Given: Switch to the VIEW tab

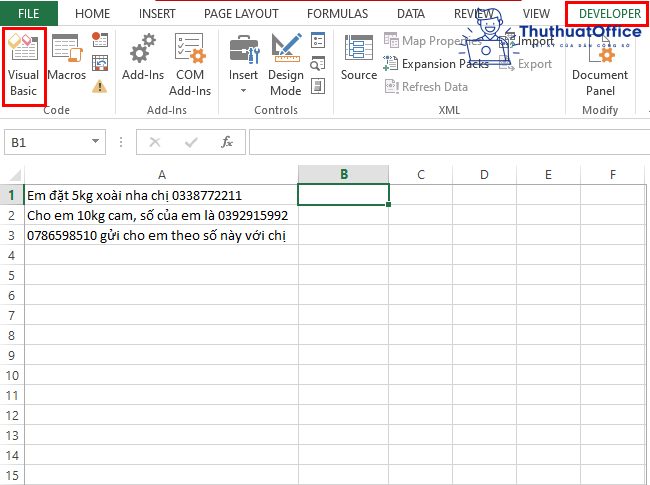Looking at the screenshot, I should click(x=536, y=14).
